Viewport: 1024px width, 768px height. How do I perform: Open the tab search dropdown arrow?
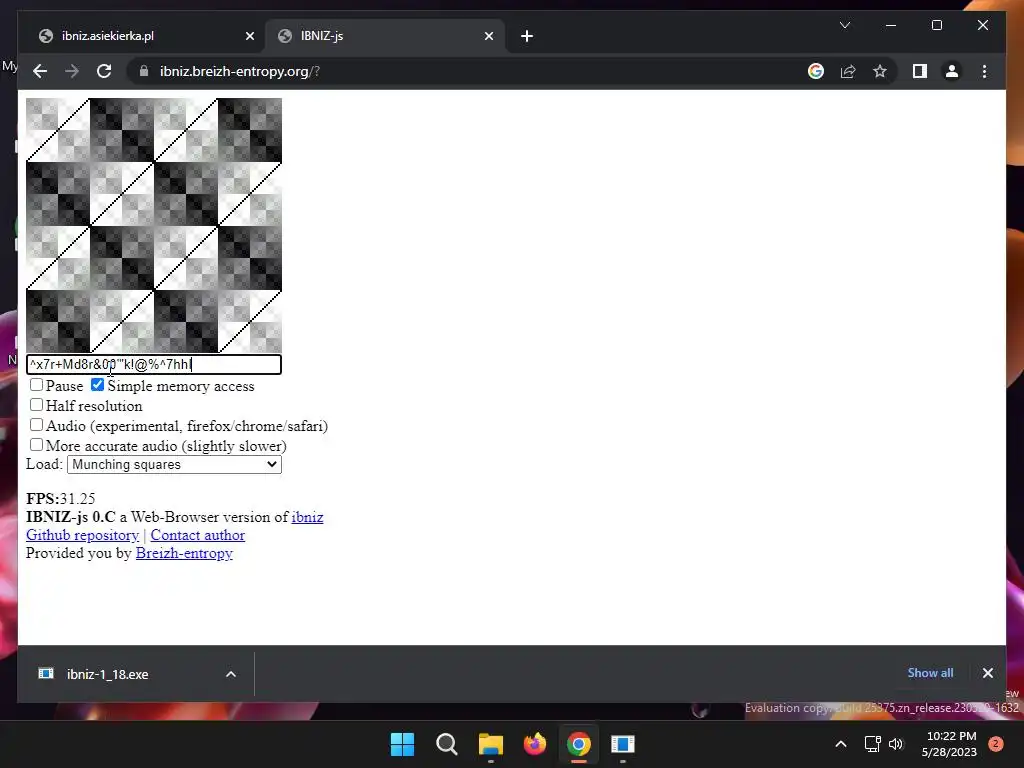click(x=844, y=25)
